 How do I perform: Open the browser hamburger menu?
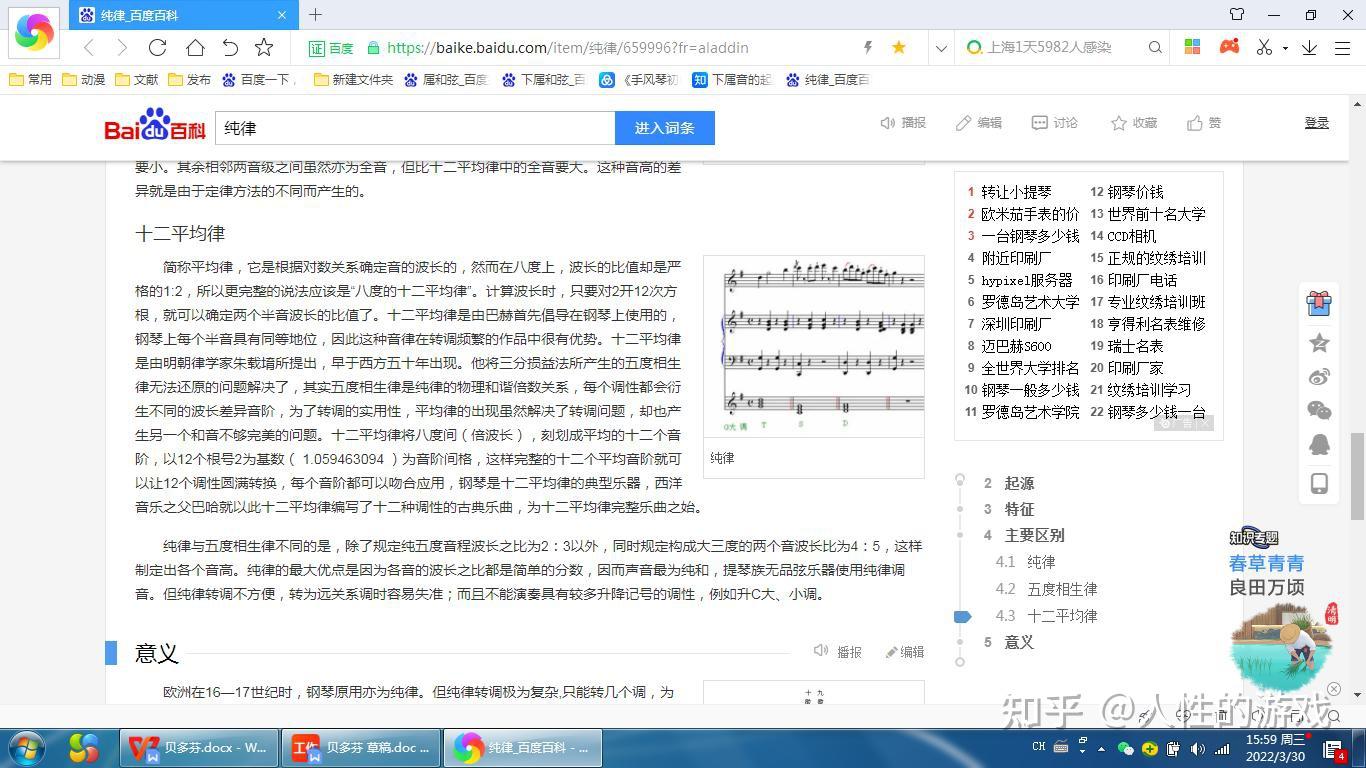1343,47
